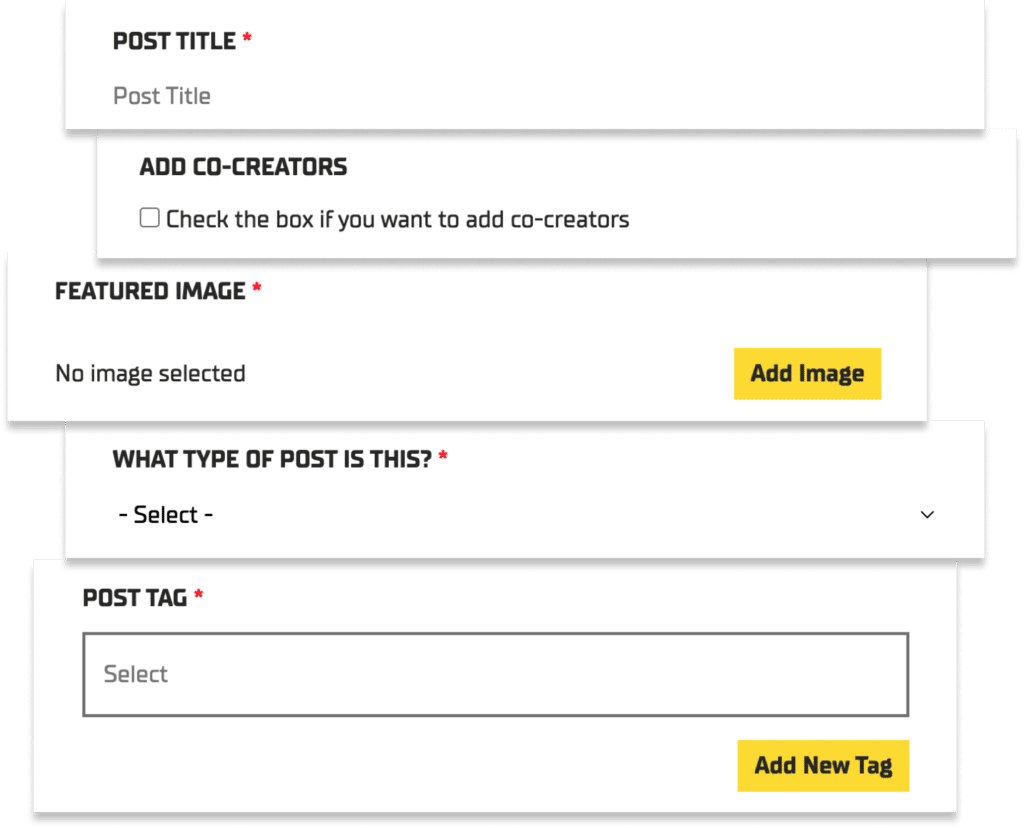Click the asterisk after "What type of post"
This screenshot has width=1024, height=828.
(443, 458)
